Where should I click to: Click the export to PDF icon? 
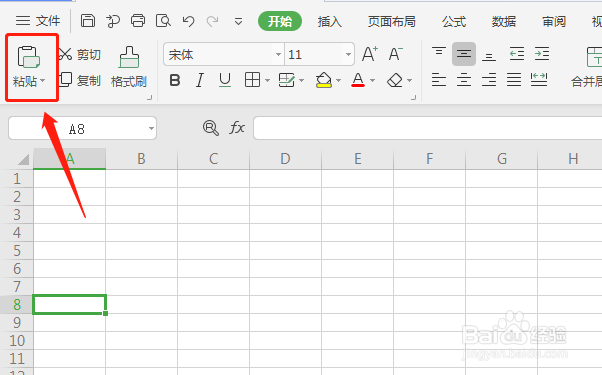click(113, 21)
